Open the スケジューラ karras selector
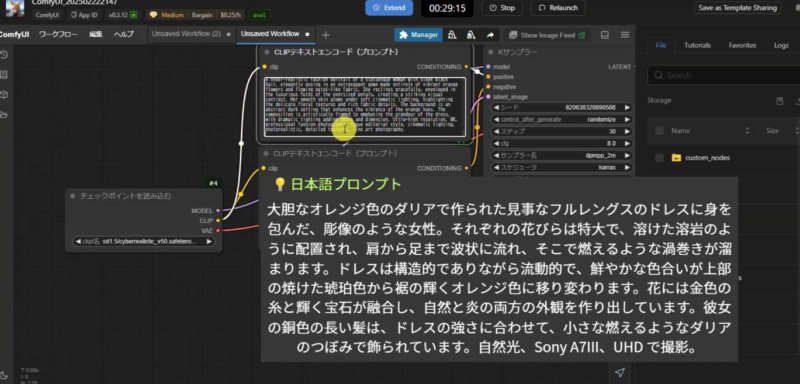The image size is (800, 384). tap(562, 167)
